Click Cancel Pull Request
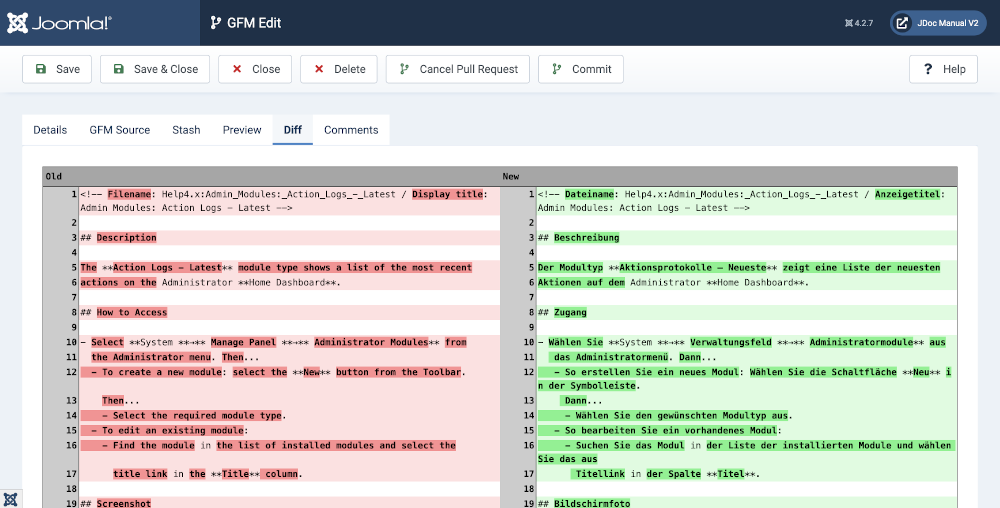 (x=458, y=69)
